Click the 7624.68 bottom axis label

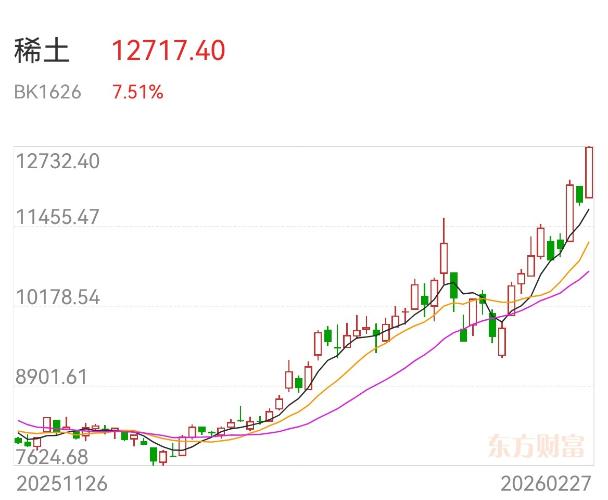pos(52,457)
